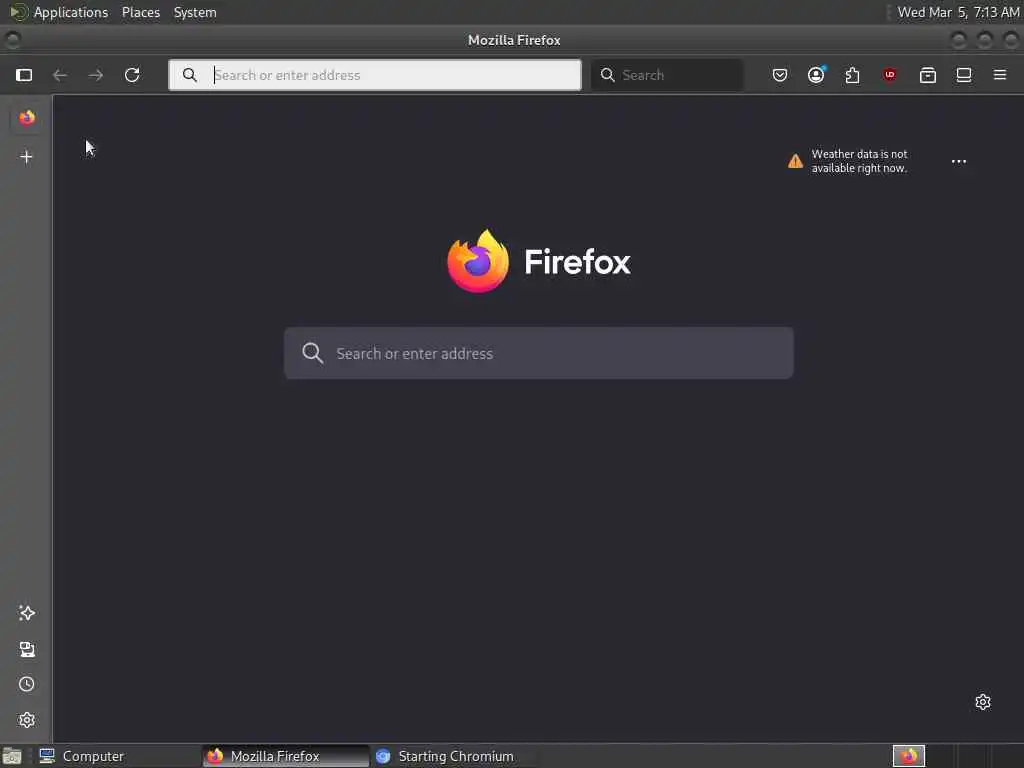
Task: Save page to Pocket
Action: pos(780,75)
